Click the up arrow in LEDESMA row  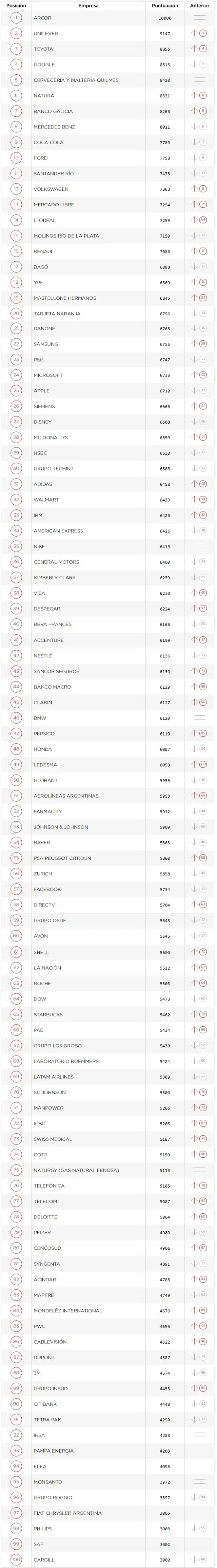coord(195,765)
